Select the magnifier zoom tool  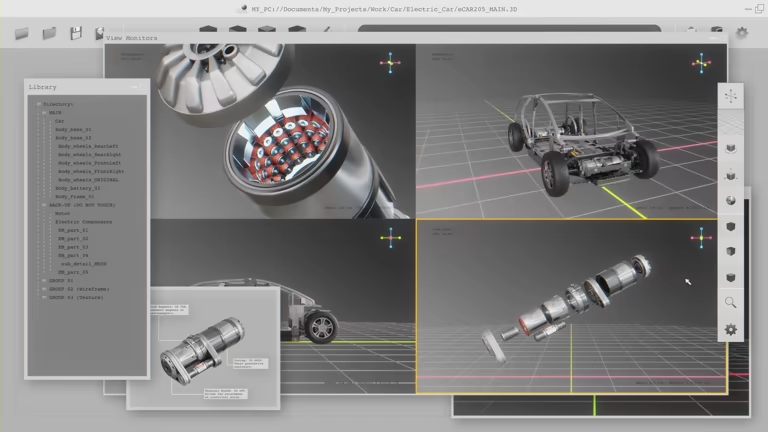[x=731, y=302]
